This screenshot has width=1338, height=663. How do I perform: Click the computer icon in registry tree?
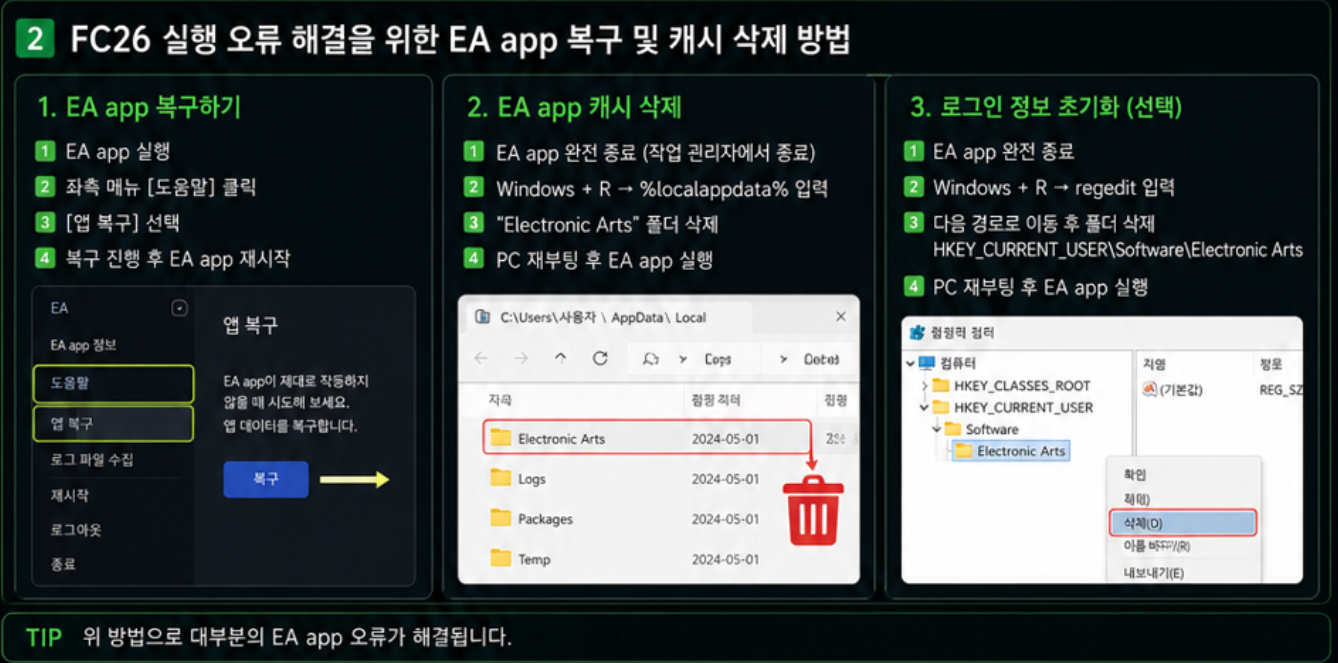[926, 363]
